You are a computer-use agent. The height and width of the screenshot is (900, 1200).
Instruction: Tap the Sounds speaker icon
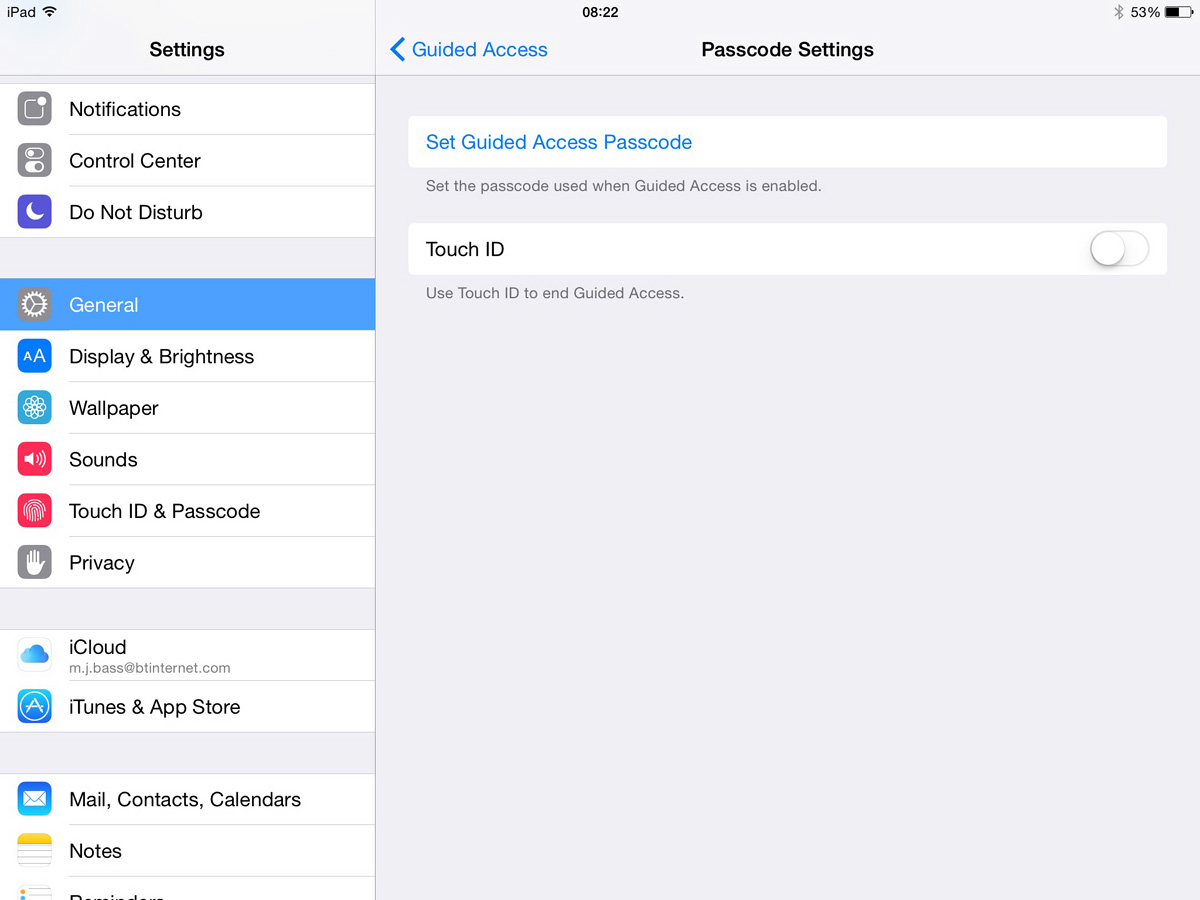(x=35, y=460)
